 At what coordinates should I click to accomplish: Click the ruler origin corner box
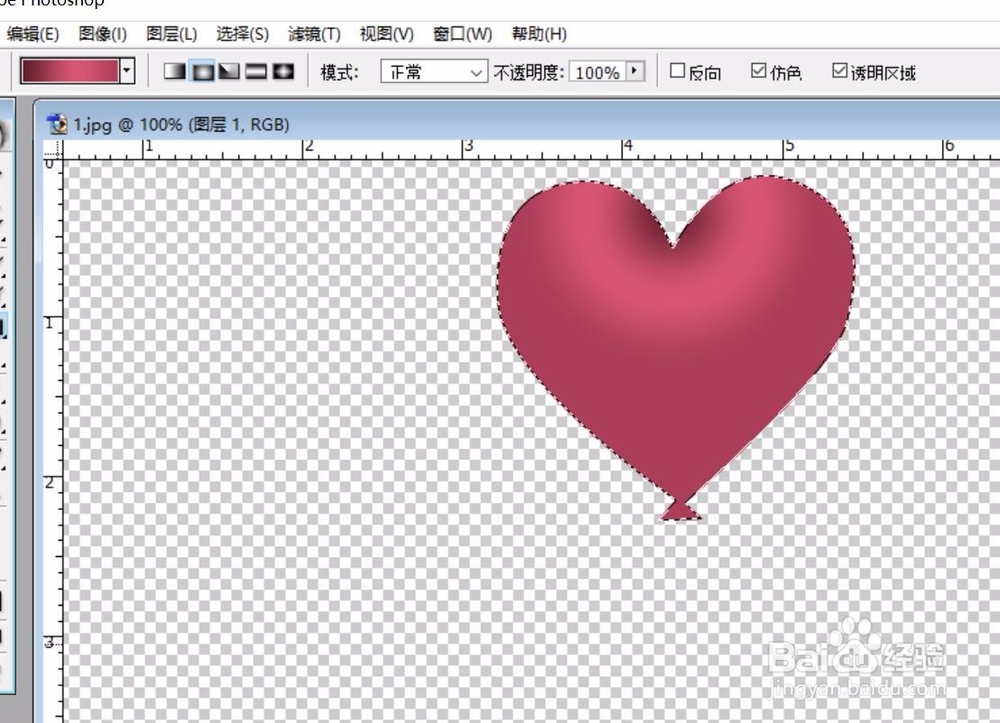(x=53, y=150)
